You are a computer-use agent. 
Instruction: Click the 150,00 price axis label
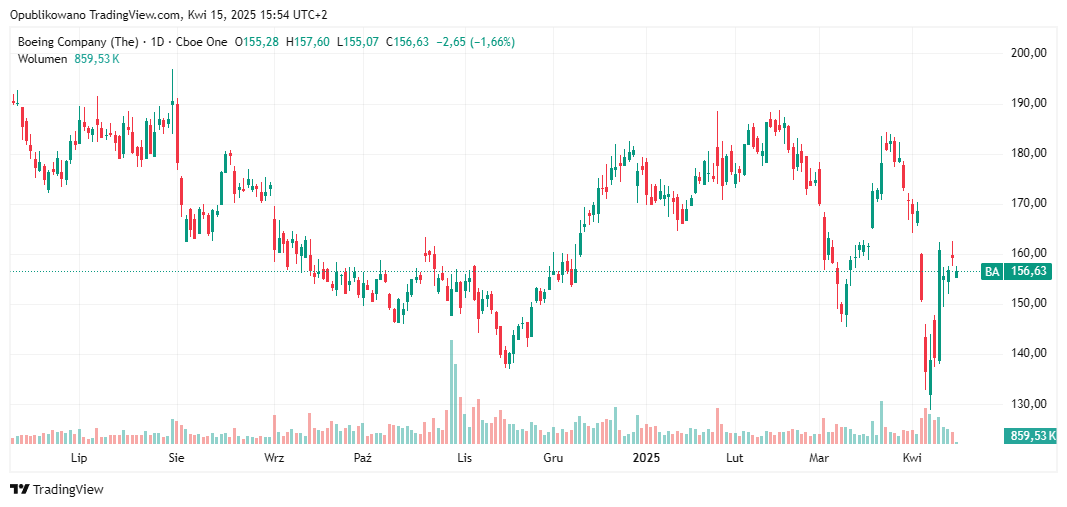pyautogui.click(x=1028, y=303)
